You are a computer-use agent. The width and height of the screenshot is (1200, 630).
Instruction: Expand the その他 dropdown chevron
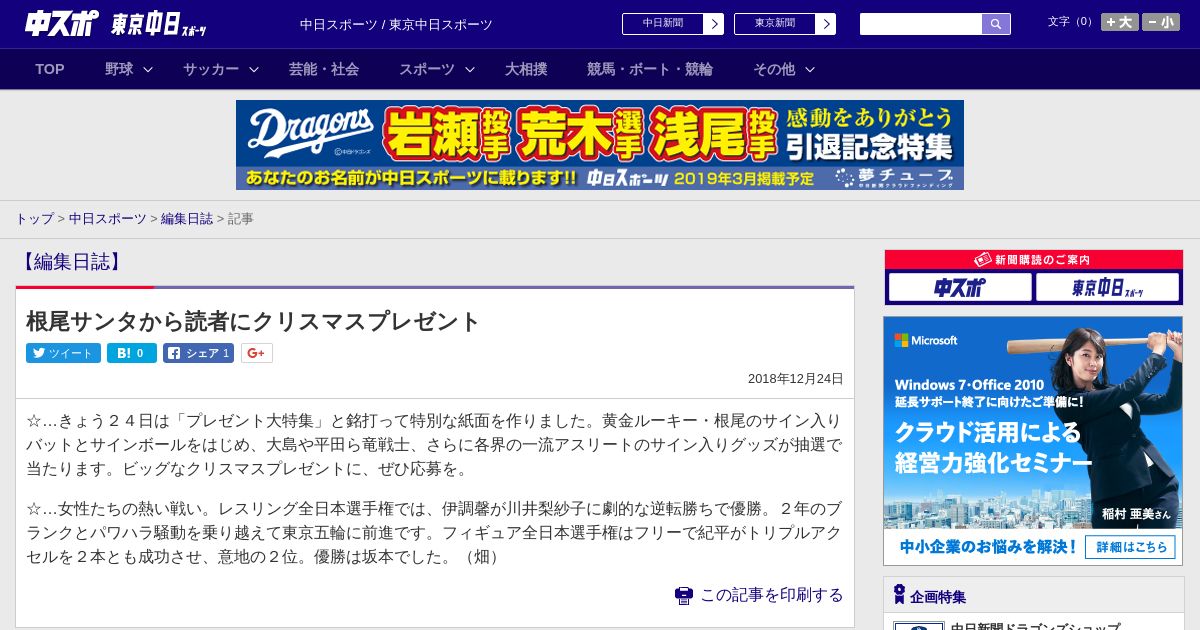[x=810, y=69]
